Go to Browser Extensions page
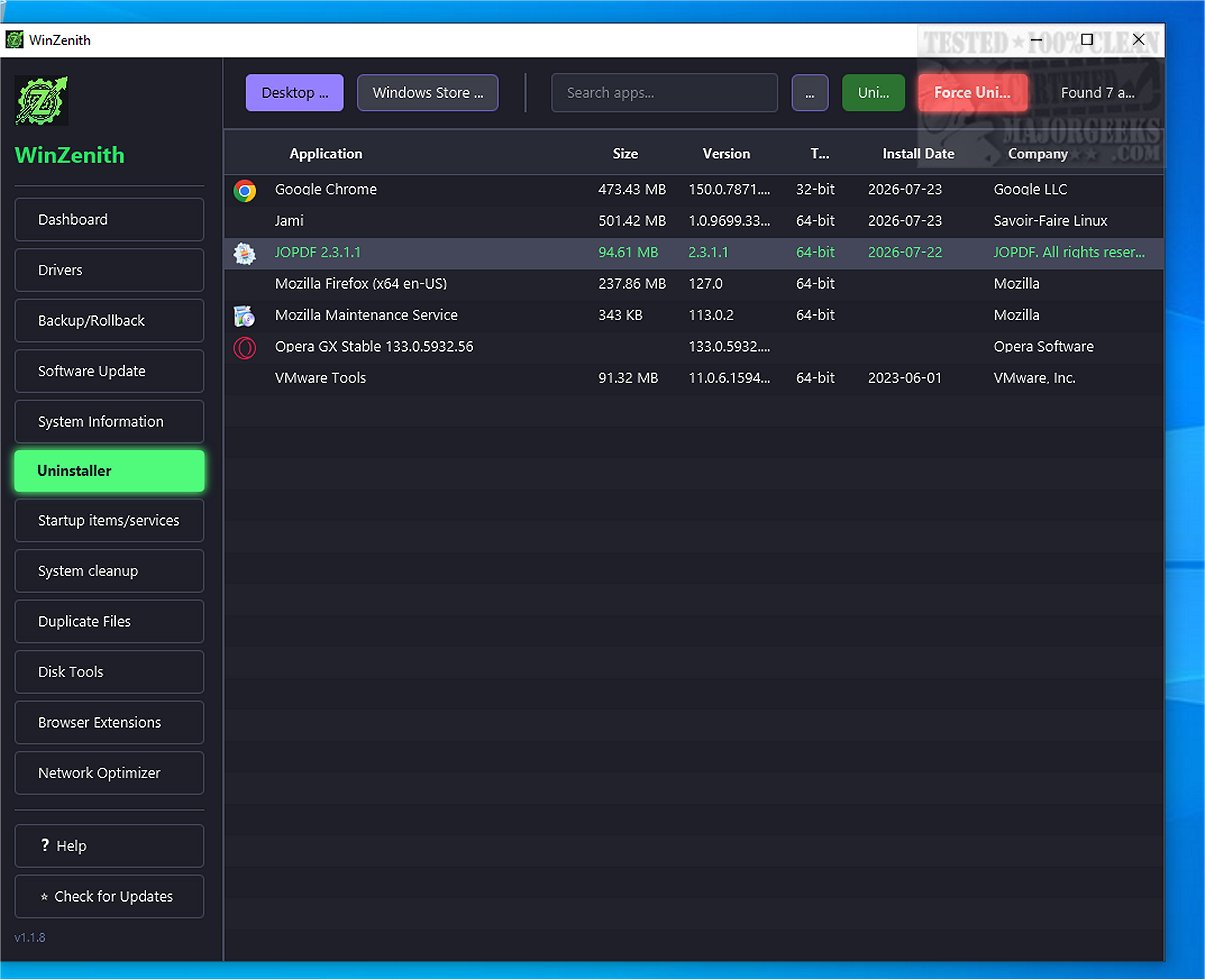Image resolution: width=1205 pixels, height=980 pixels. [109, 723]
